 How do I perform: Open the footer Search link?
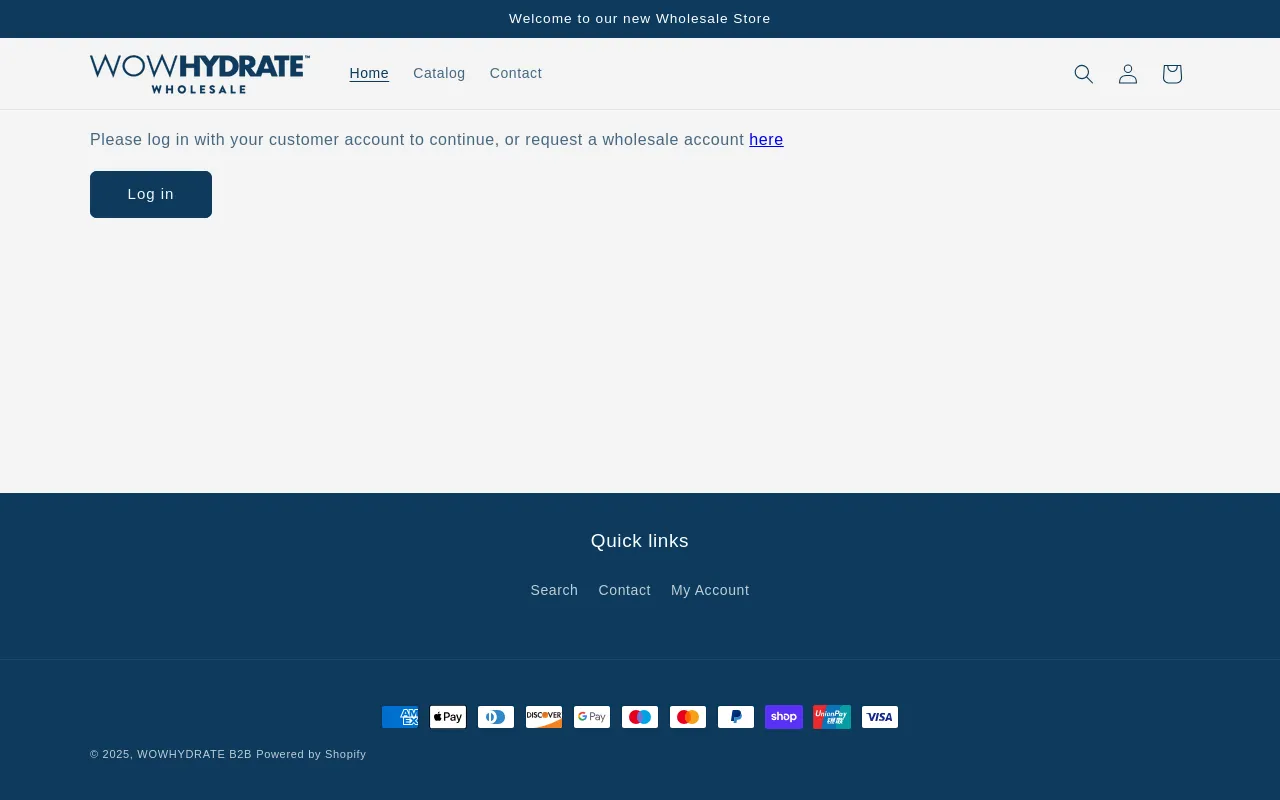point(554,590)
